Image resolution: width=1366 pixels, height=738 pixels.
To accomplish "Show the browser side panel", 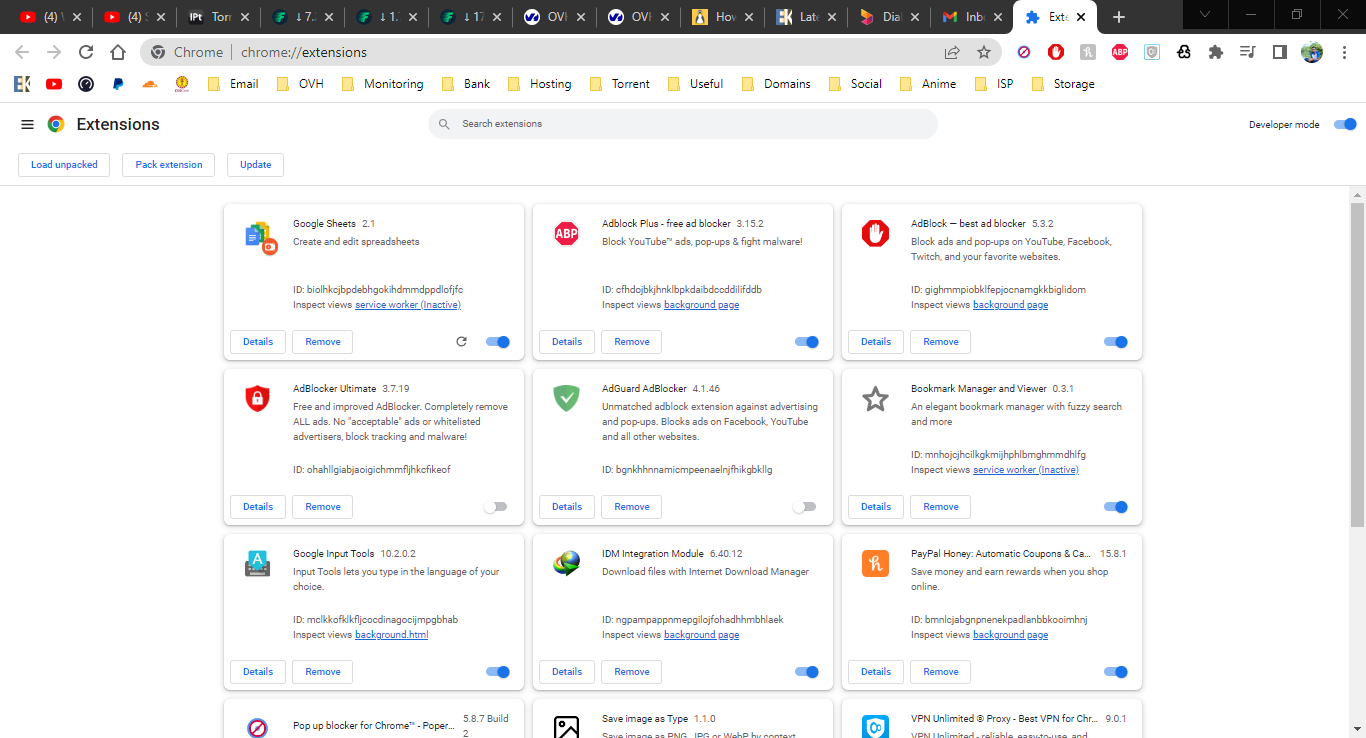I will point(1279,52).
